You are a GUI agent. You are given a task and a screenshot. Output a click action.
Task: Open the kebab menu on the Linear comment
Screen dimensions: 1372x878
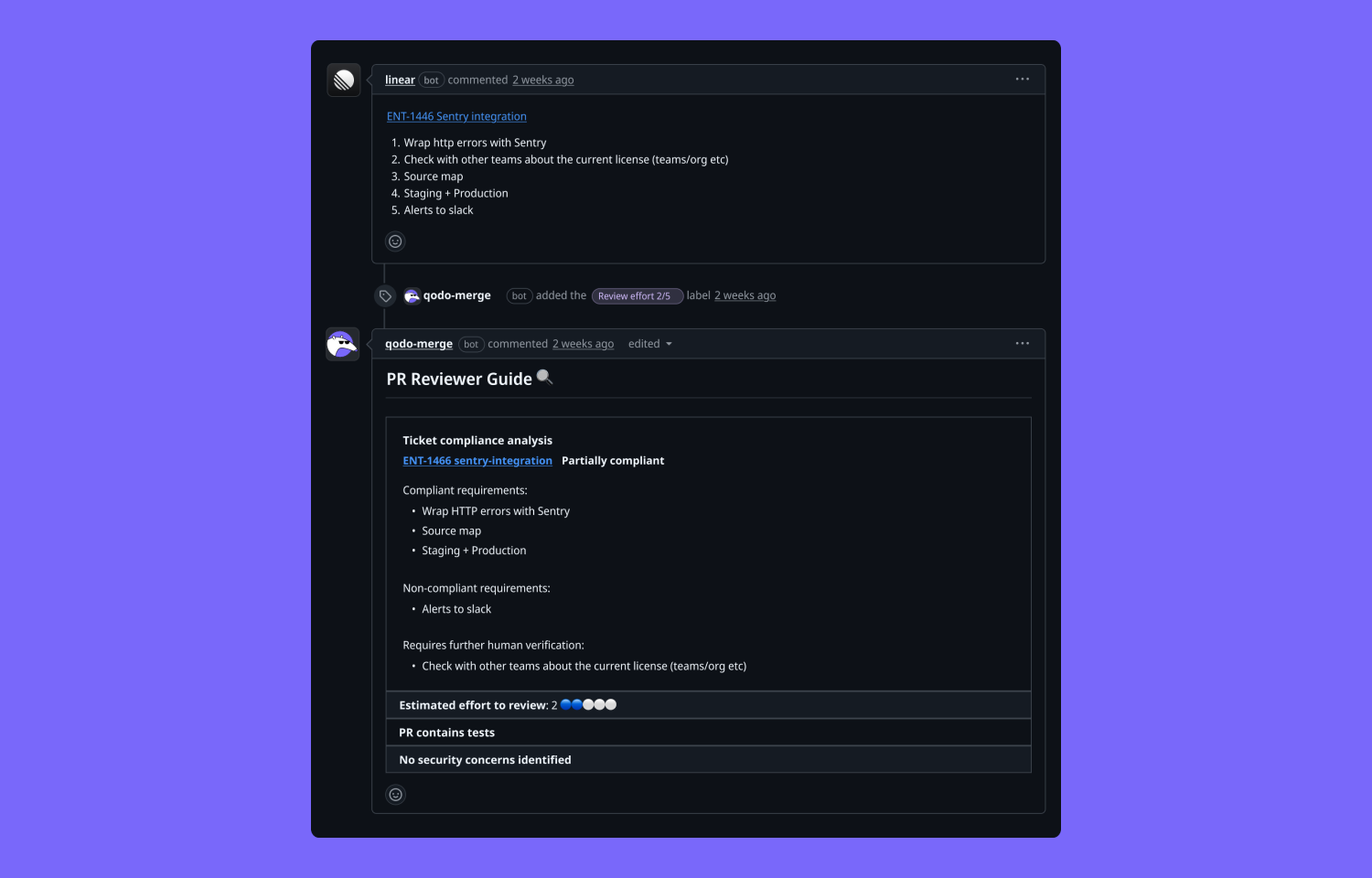[1022, 79]
